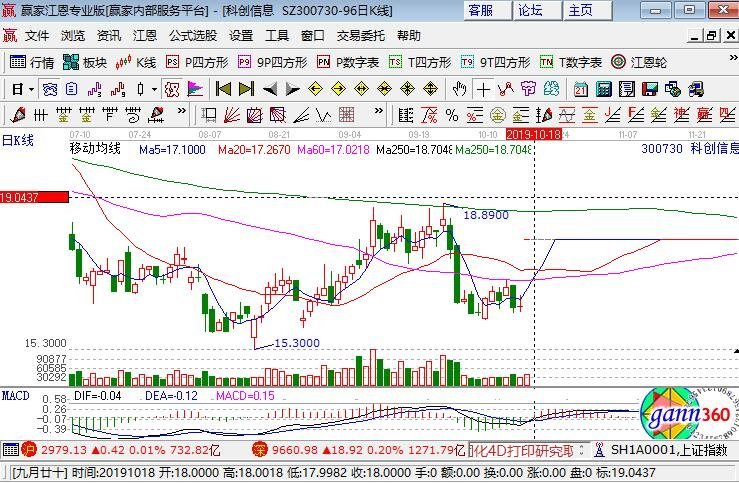Open the P数字表 tool
This screenshot has width=739, height=483.
click(x=348, y=62)
